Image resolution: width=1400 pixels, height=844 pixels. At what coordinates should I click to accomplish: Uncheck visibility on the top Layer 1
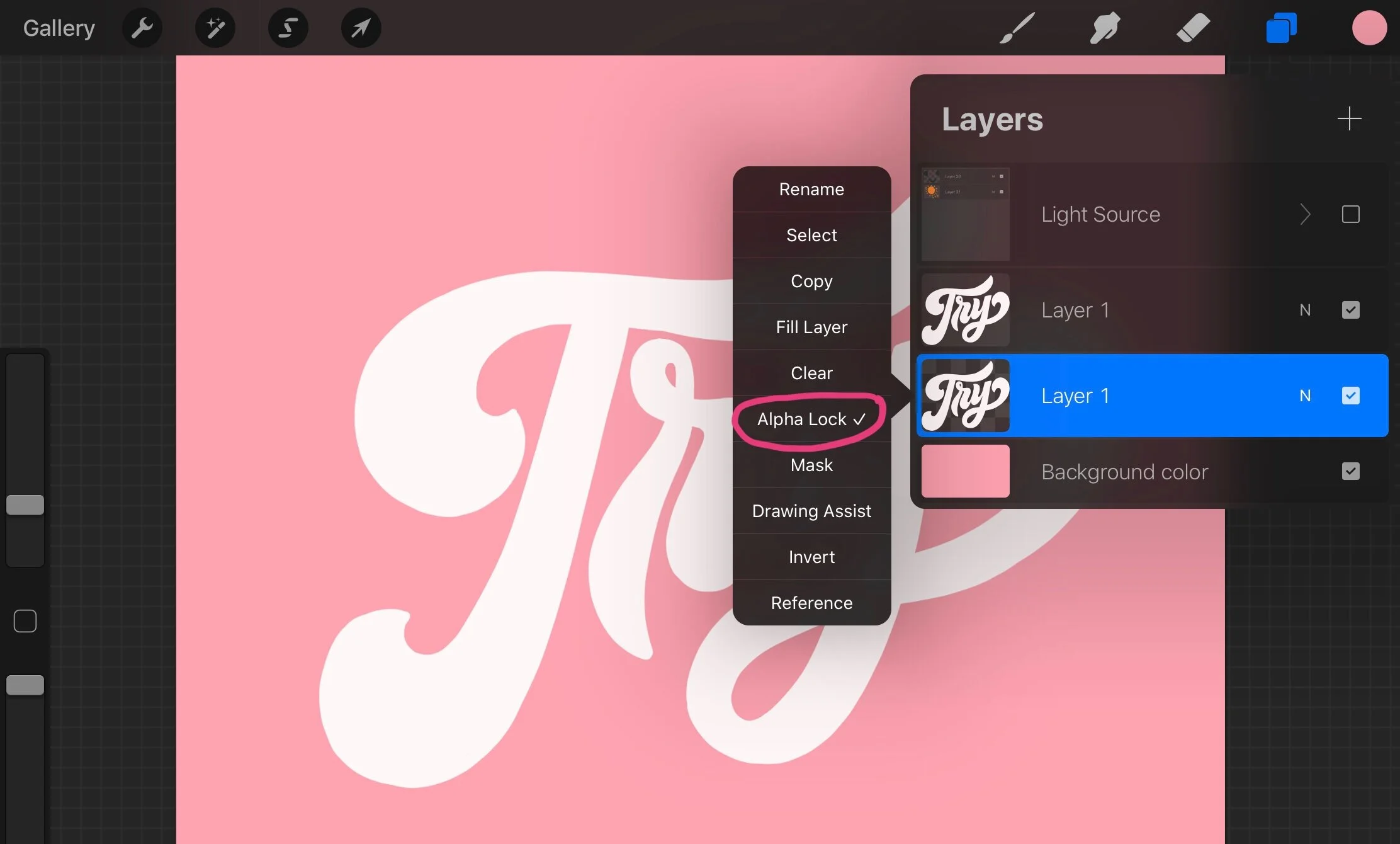pyautogui.click(x=1351, y=310)
